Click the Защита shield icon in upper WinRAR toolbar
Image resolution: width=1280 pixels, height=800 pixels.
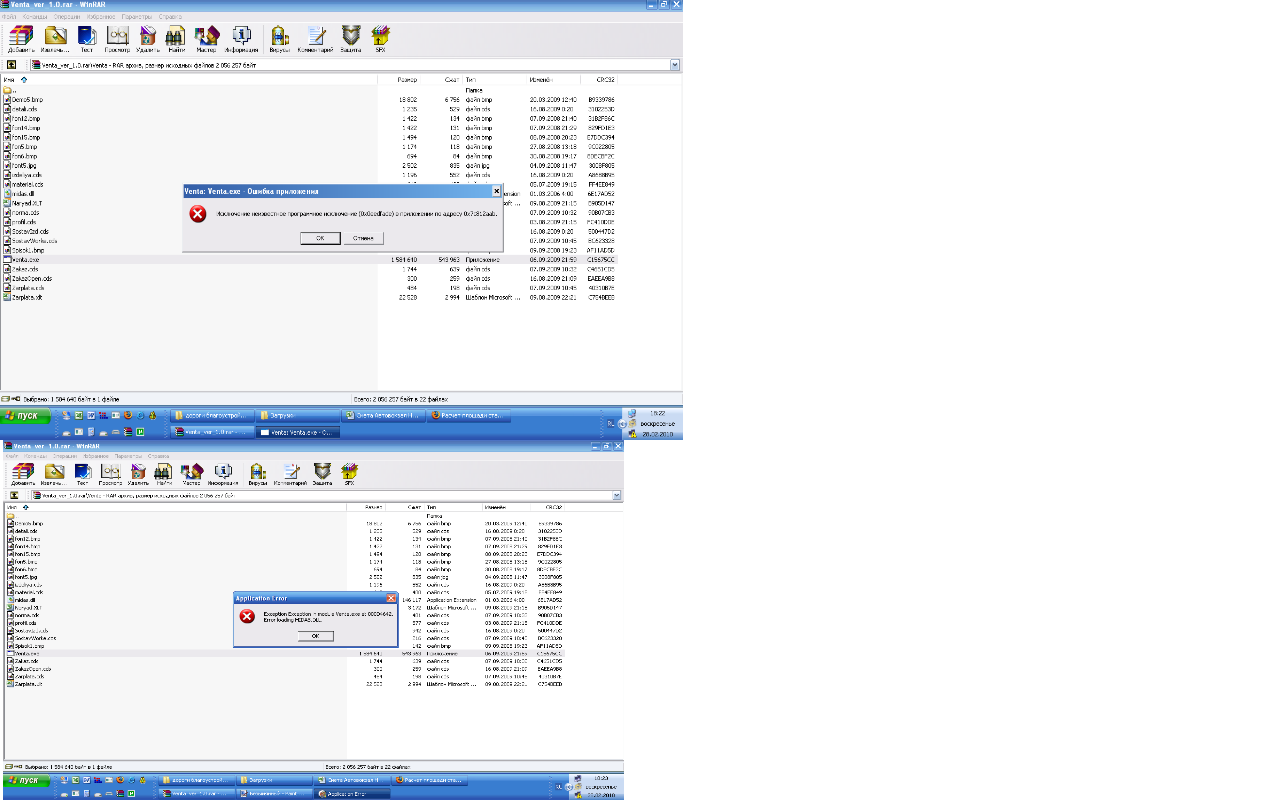click(x=350, y=39)
